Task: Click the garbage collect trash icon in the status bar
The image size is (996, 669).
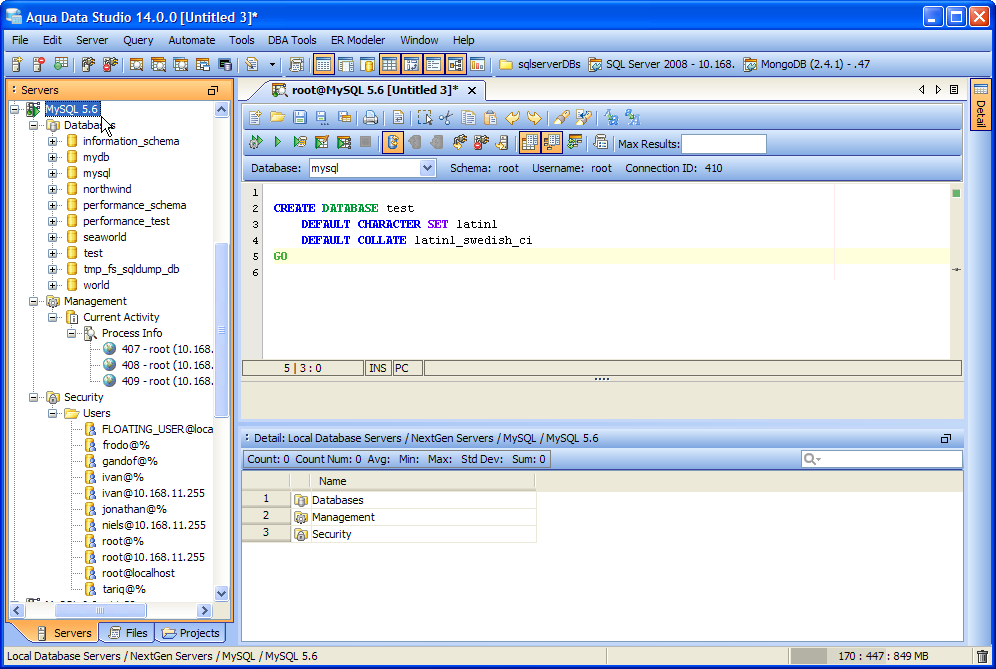Action: click(x=982, y=656)
